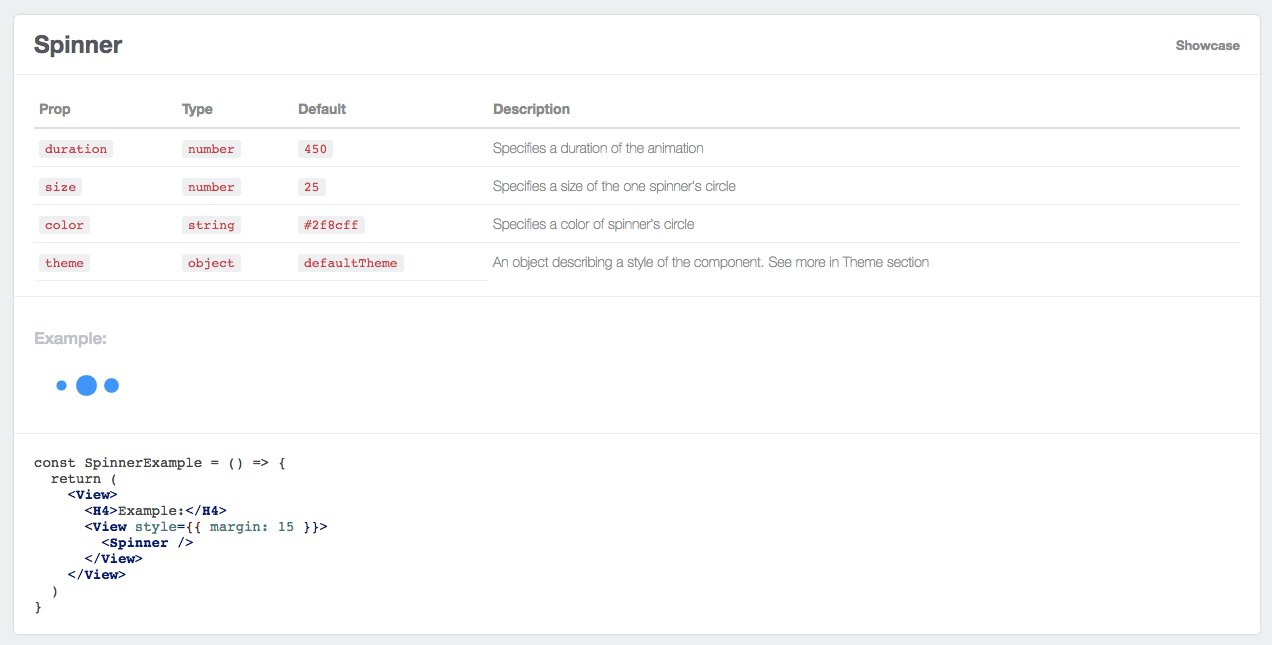Viewport: 1272px width, 645px height.
Task: Select the Description column header
Action: (x=531, y=109)
